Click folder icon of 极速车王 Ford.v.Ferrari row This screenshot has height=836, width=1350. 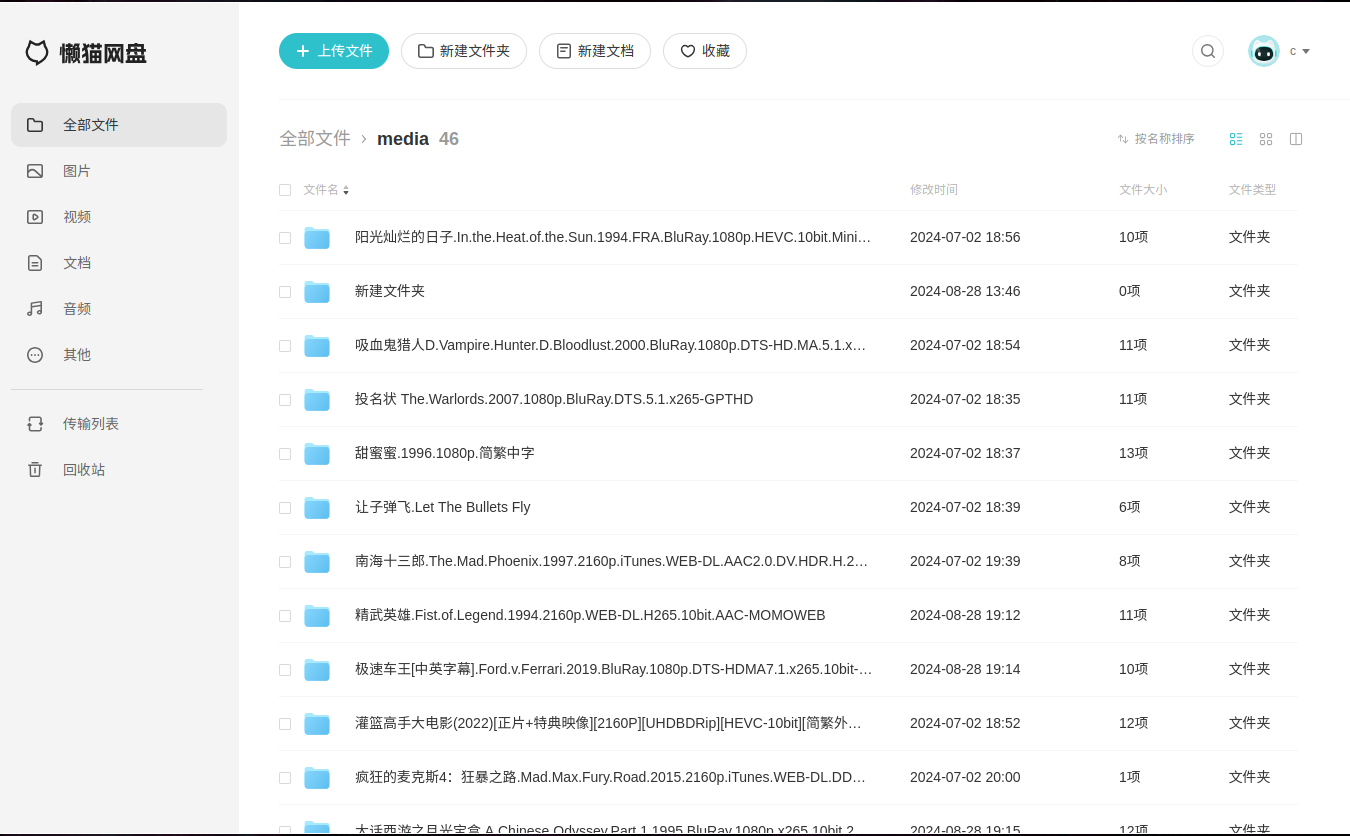tap(317, 670)
